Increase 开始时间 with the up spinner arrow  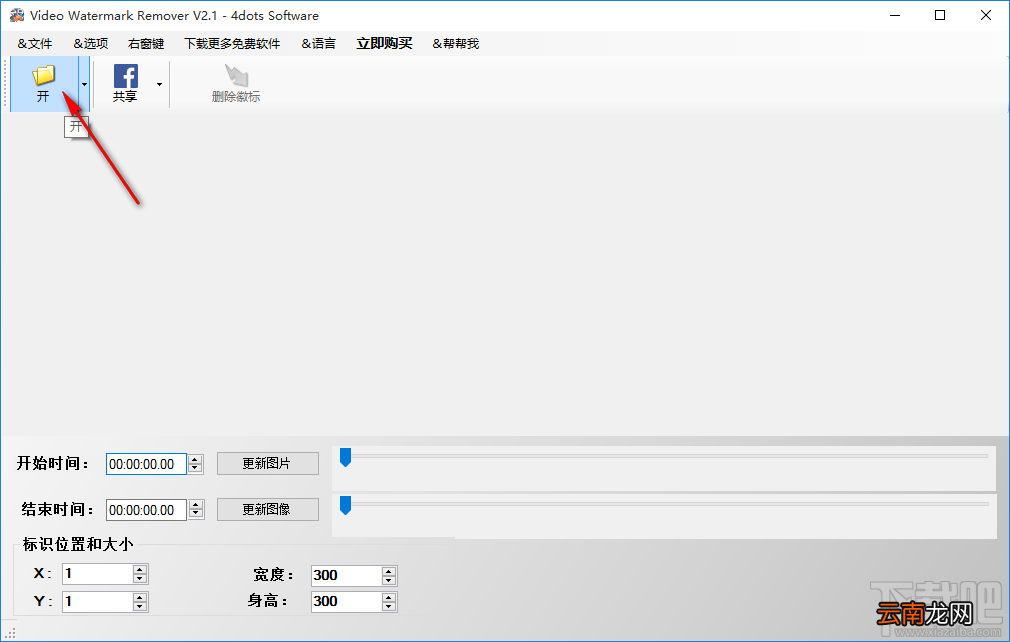pyautogui.click(x=196, y=459)
